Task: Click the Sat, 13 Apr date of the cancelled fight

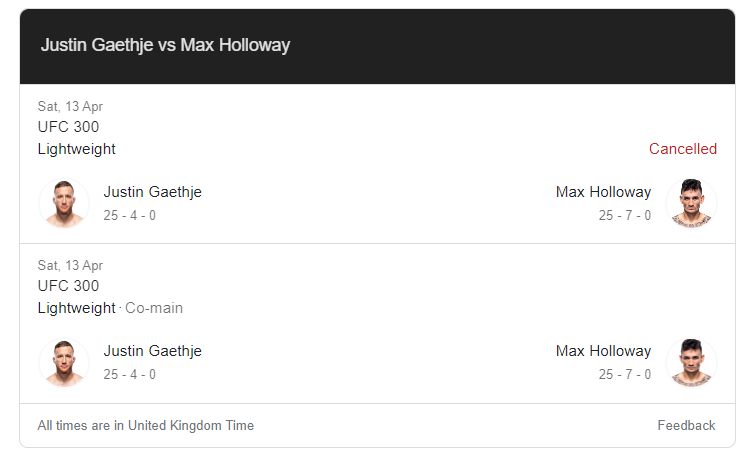Action: pos(70,107)
